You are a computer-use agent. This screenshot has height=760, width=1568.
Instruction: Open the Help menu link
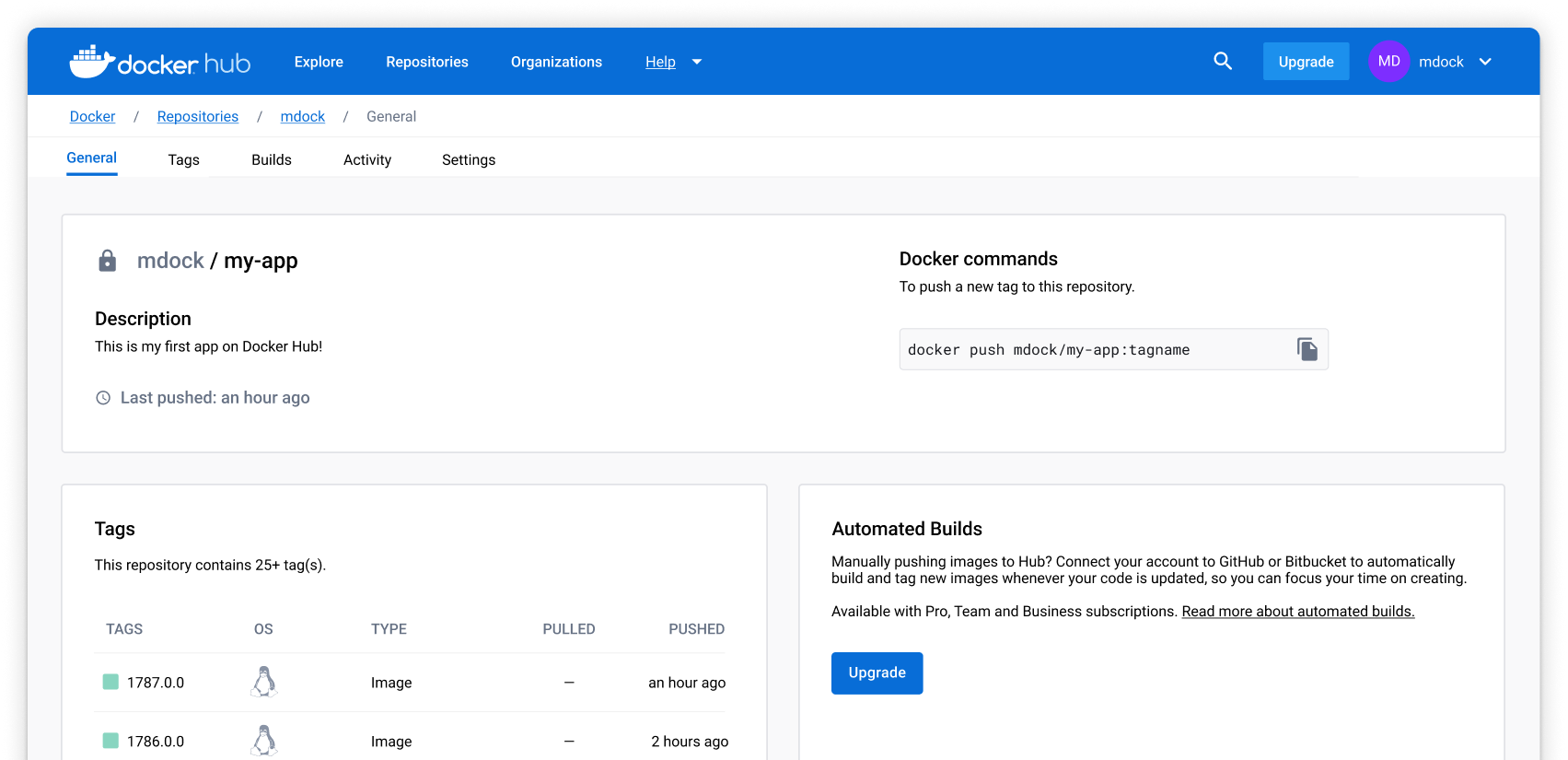pyautogui.click(x=660, y=62)
